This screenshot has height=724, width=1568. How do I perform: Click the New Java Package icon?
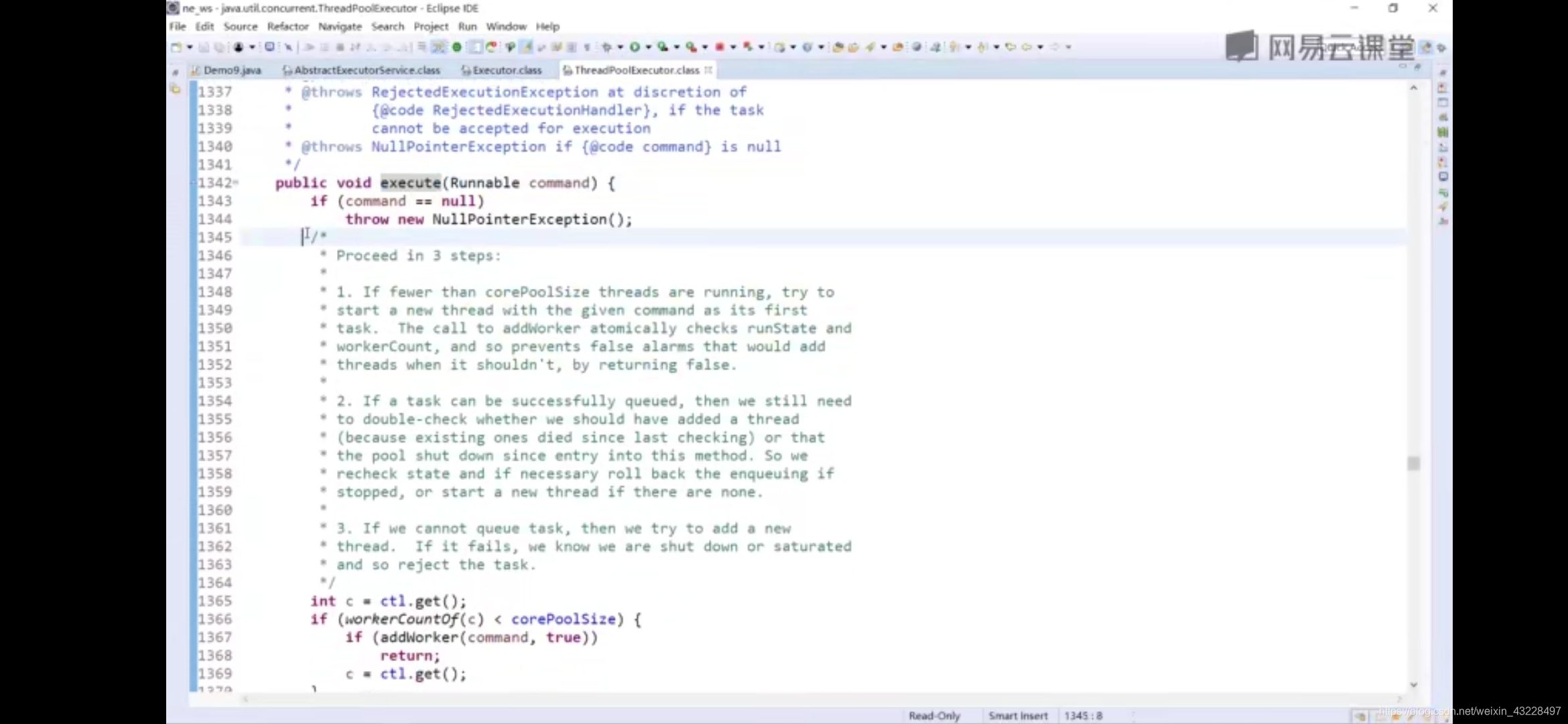tap(779, 47)
